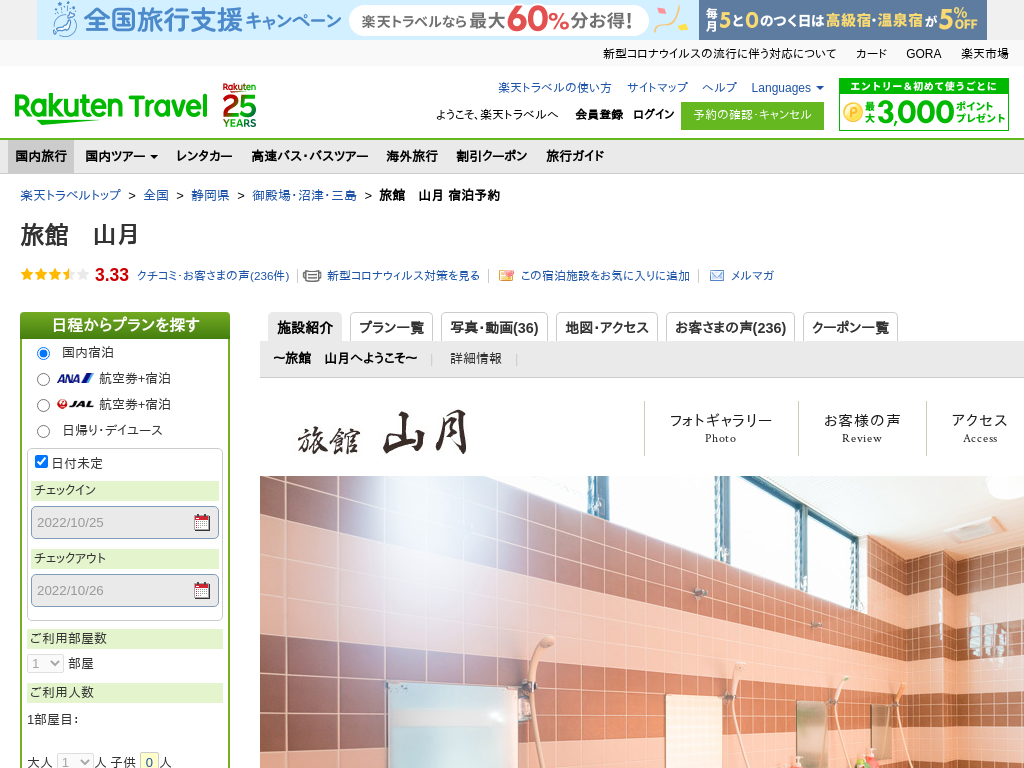Open the お客さまの声(236) tab
Image resolution: width=1024 pixels, height=768 pixels.
click(x=730, y=327)
